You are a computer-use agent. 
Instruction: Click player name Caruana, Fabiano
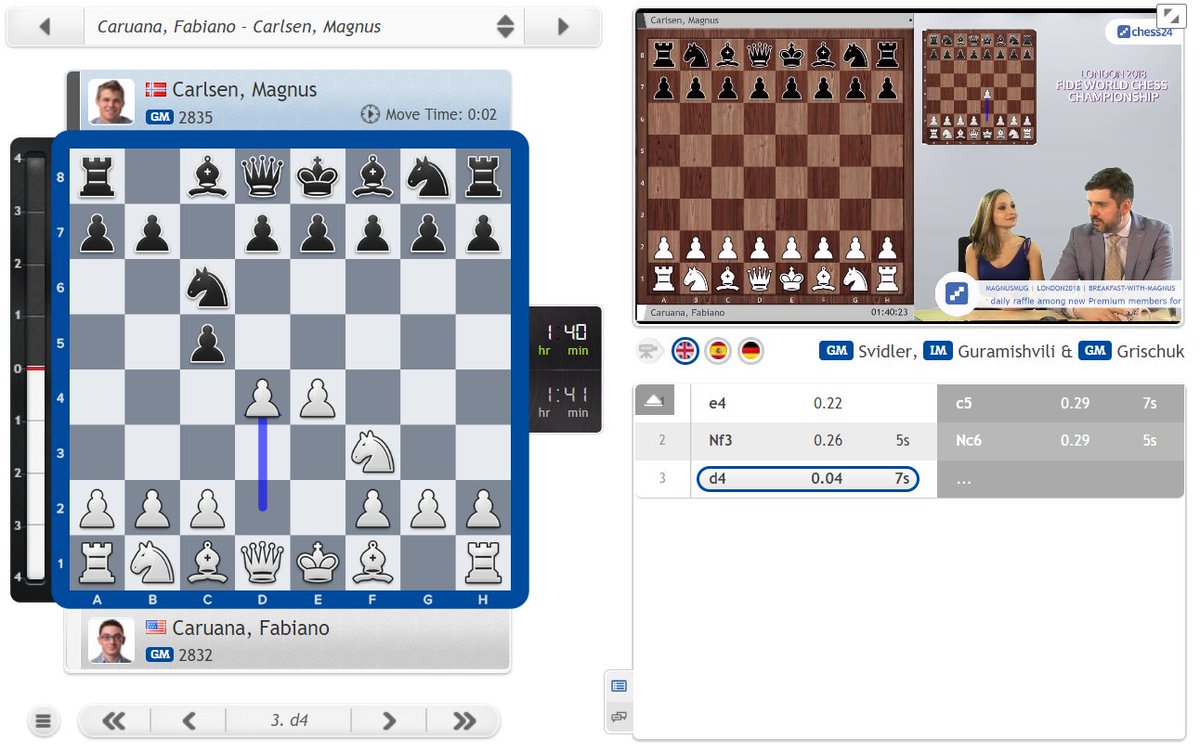coord(250,628)
